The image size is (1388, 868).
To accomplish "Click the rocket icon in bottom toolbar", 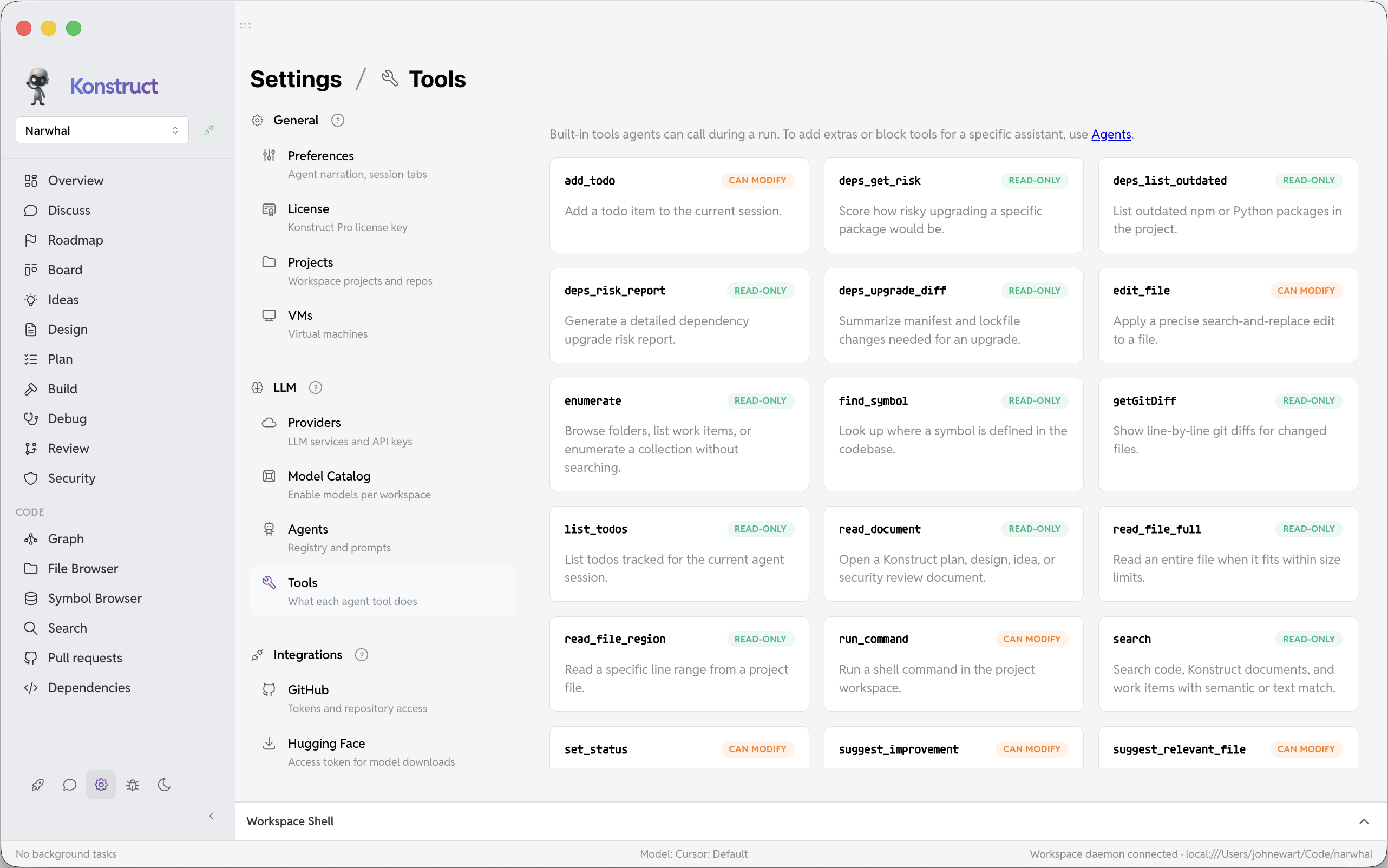I will point(38,785).
